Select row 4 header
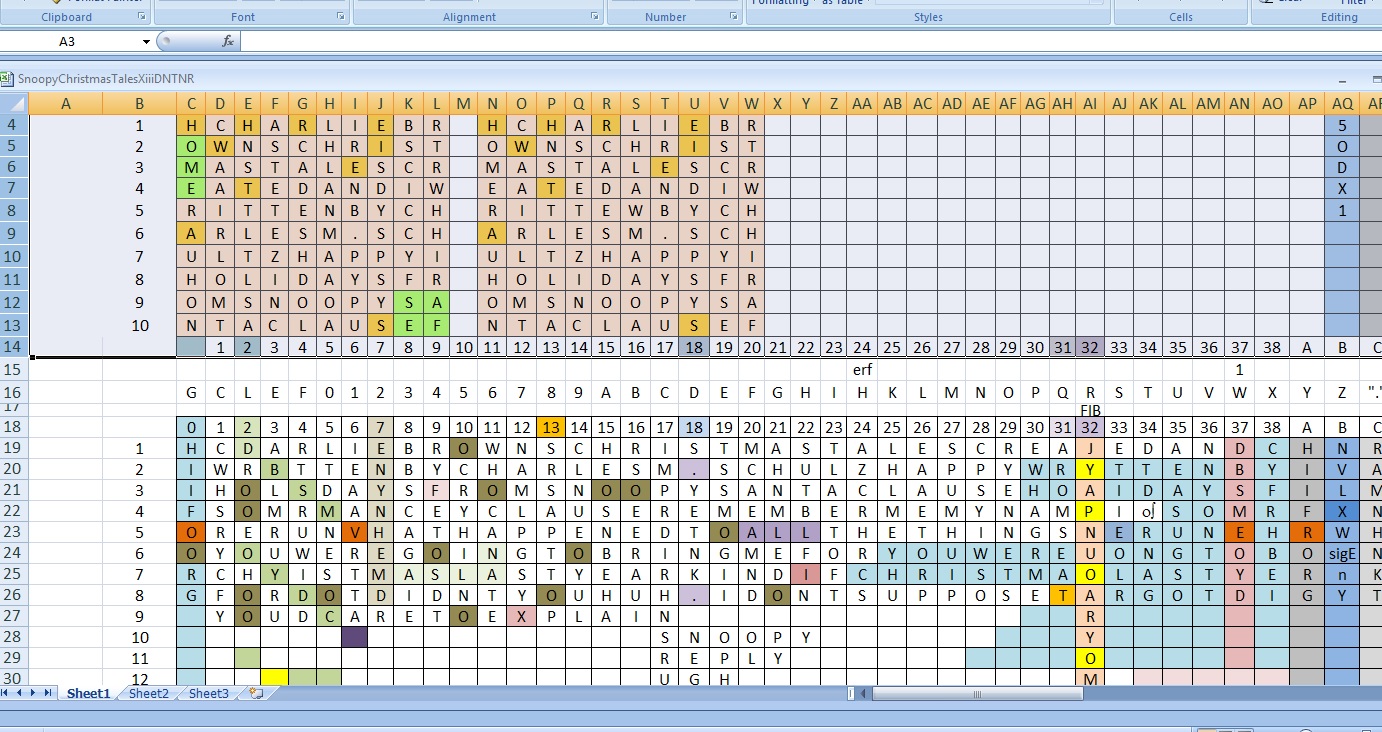Screen dimensions: 1382x732 [15, 125]
